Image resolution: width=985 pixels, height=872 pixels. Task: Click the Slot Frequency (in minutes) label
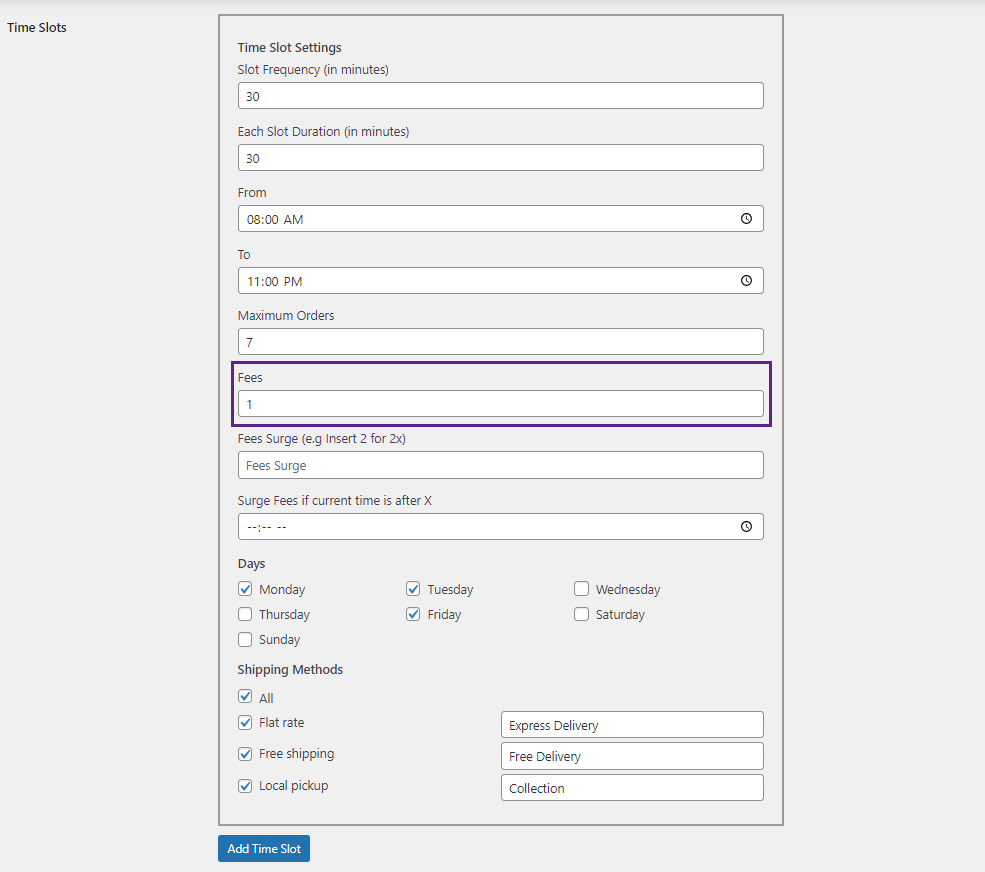point(313,70)
